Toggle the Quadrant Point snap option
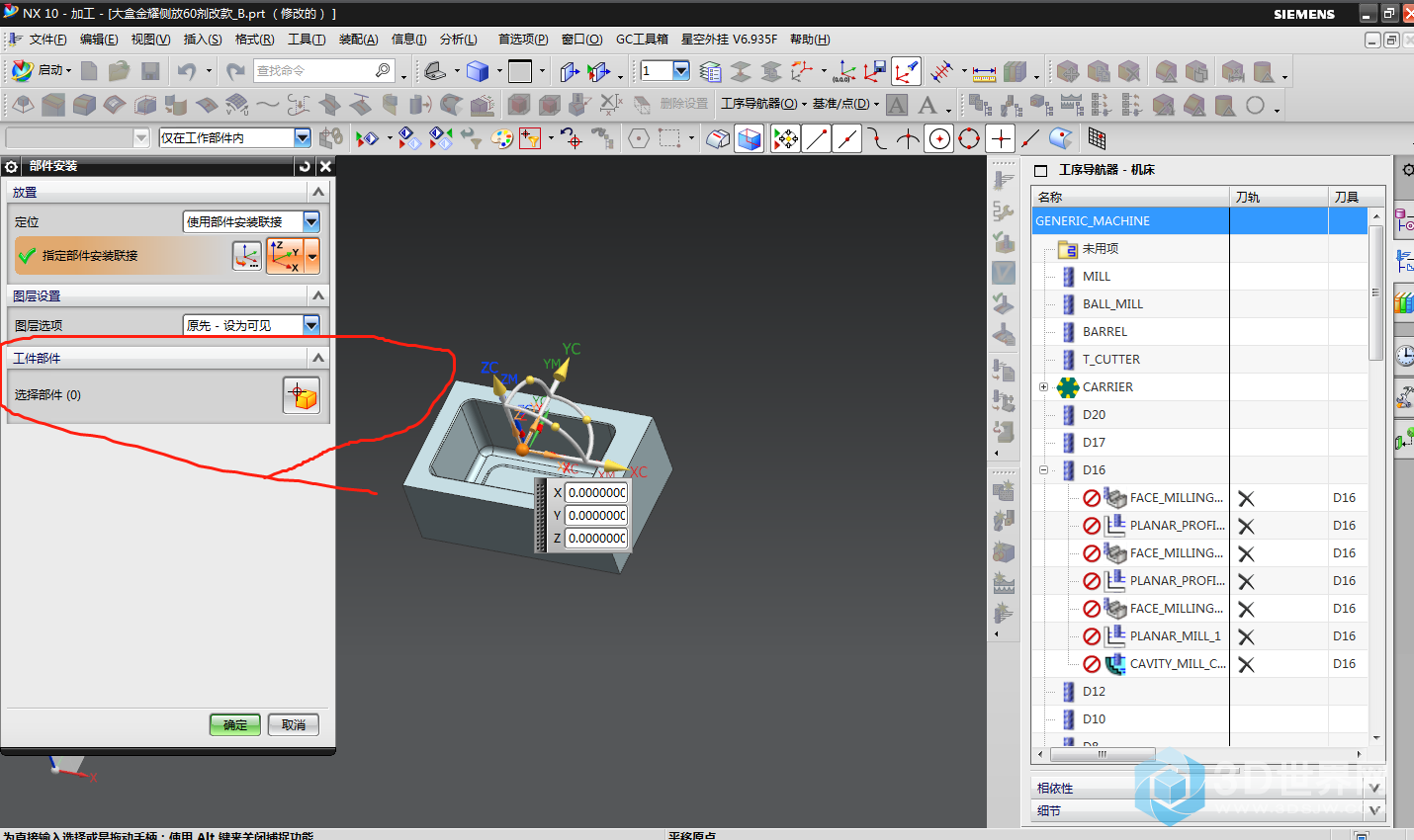Image resolution: width=1414 pixels, height=840 pixels. (x=969, y=138)
